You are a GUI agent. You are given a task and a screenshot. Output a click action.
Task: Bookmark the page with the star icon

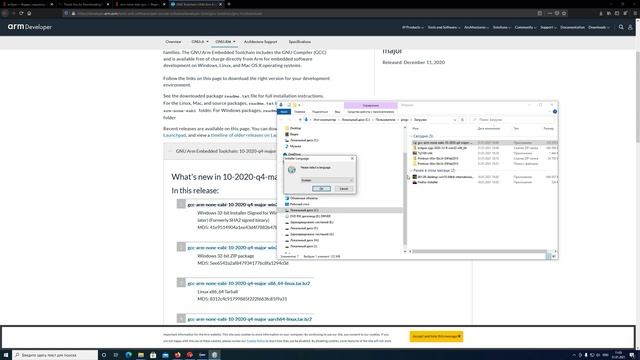564,13
